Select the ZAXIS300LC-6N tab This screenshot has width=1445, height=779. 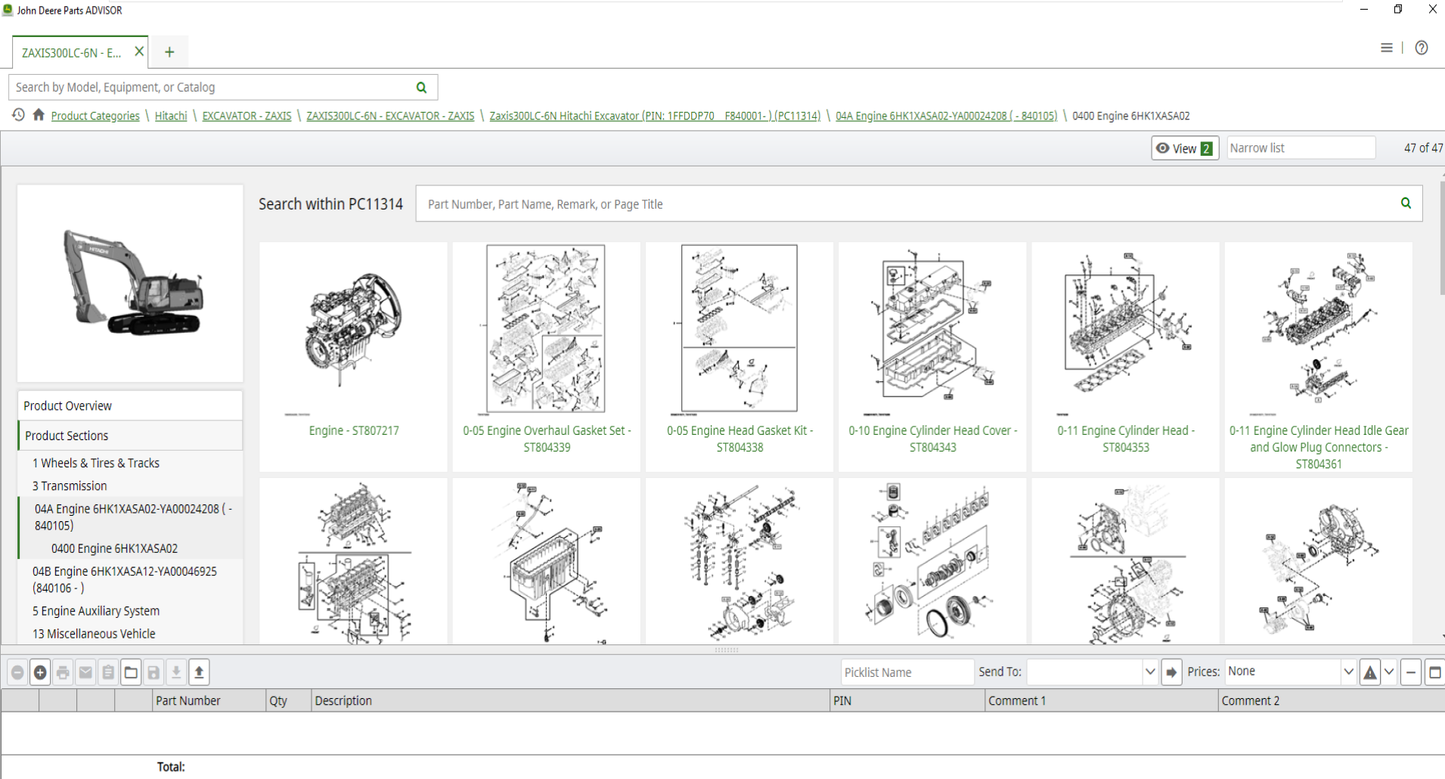click(x=71, y=52)
